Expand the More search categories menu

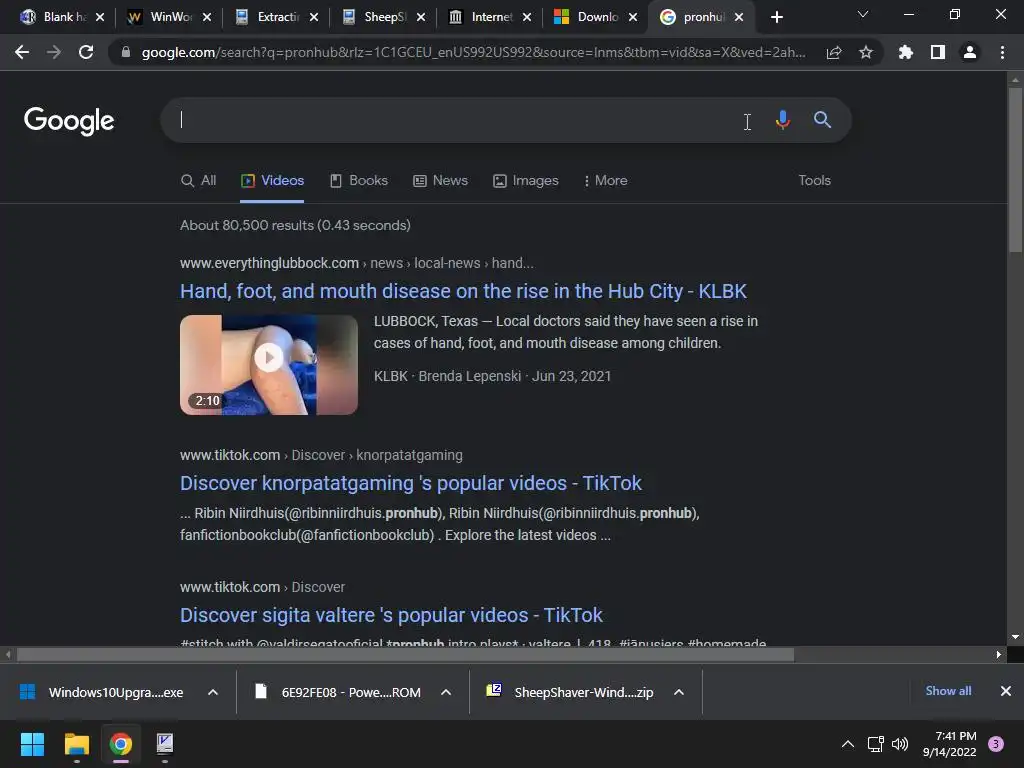coord(605,181)
